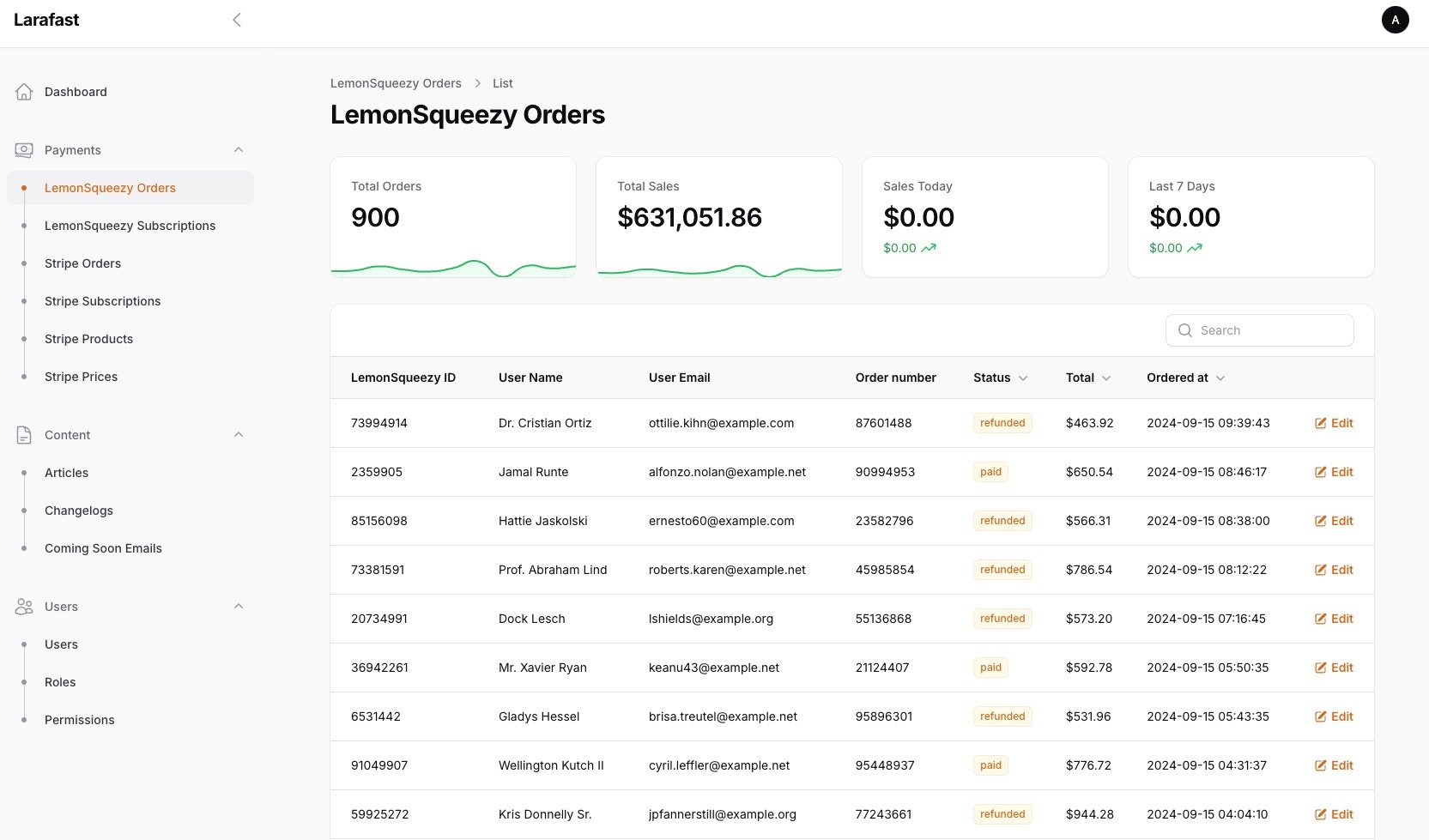The height and width of the screenshot is (840, 1429).
Task: Click the Last 7 Days stat card
Action: tap(1251, 217)
